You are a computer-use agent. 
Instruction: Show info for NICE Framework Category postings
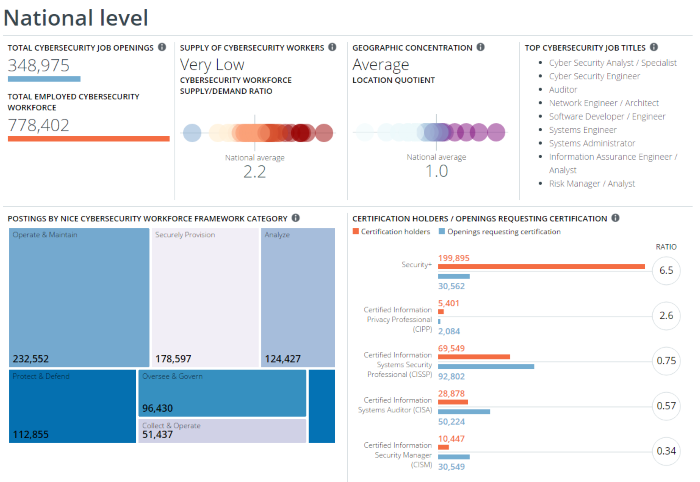(296, 218)
